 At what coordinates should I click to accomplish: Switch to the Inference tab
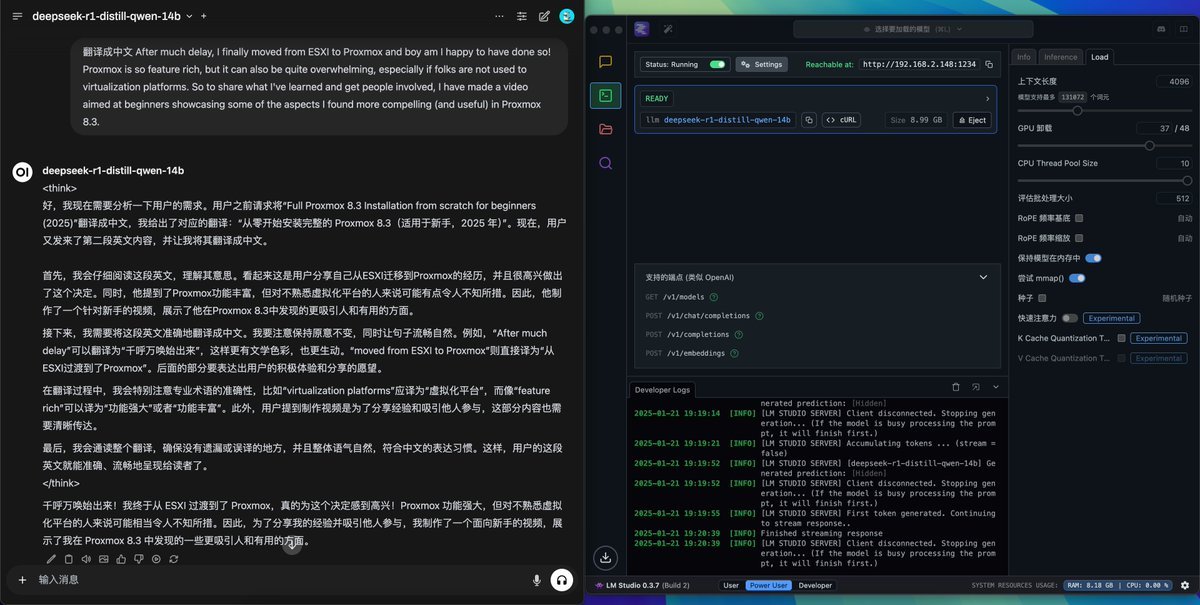(x=1060, y=57)
